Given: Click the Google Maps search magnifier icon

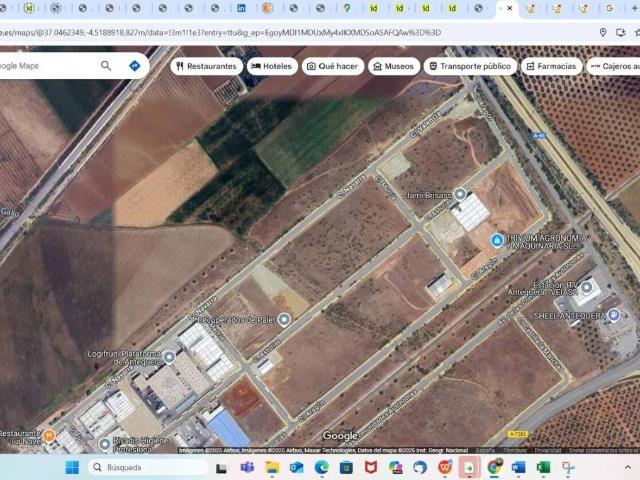Looking at the screenshot, I should point(106,66).
